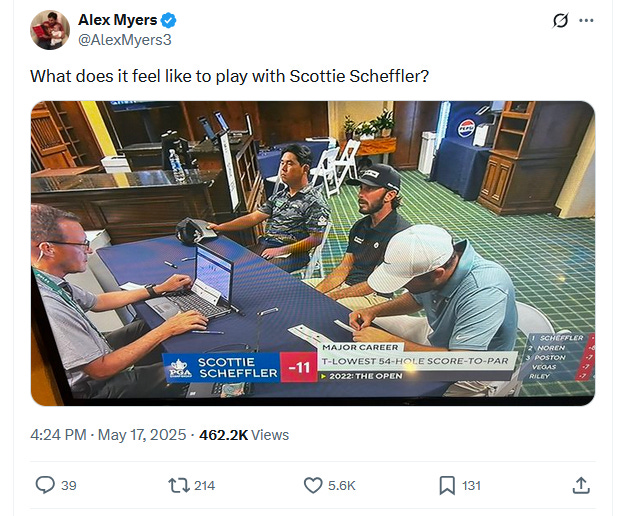
Task: Click the 4:24 PM May 17, 2025 timestamp
Action: 108,435
